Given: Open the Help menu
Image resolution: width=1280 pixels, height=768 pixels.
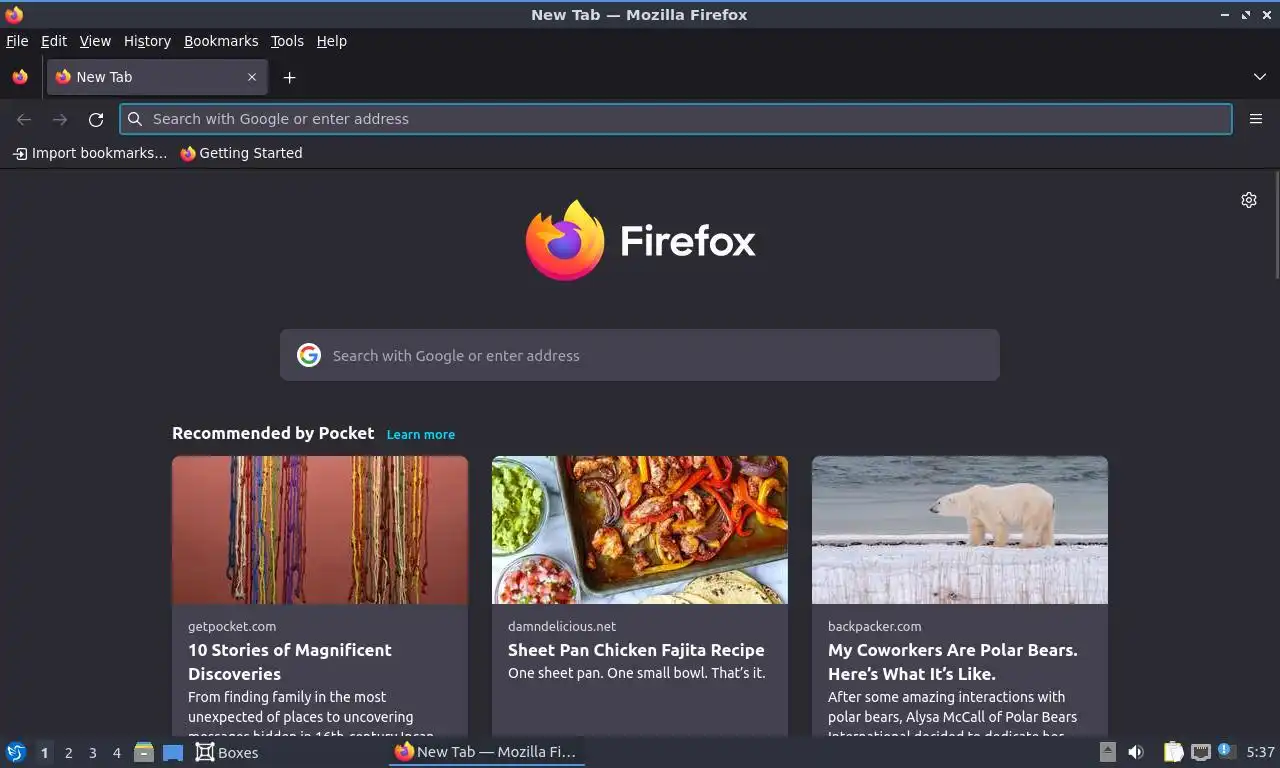Looking at the screenshot, I should coord(332,41).
